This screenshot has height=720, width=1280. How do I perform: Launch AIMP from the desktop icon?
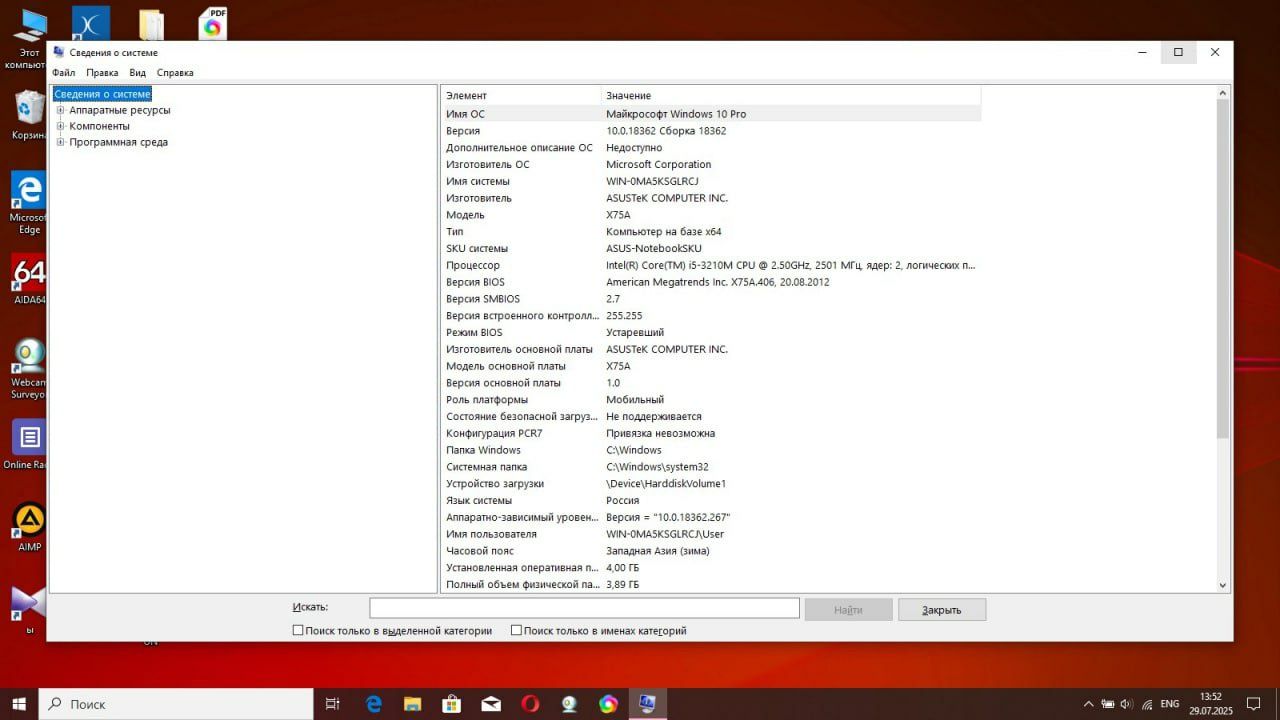[29, 527]
